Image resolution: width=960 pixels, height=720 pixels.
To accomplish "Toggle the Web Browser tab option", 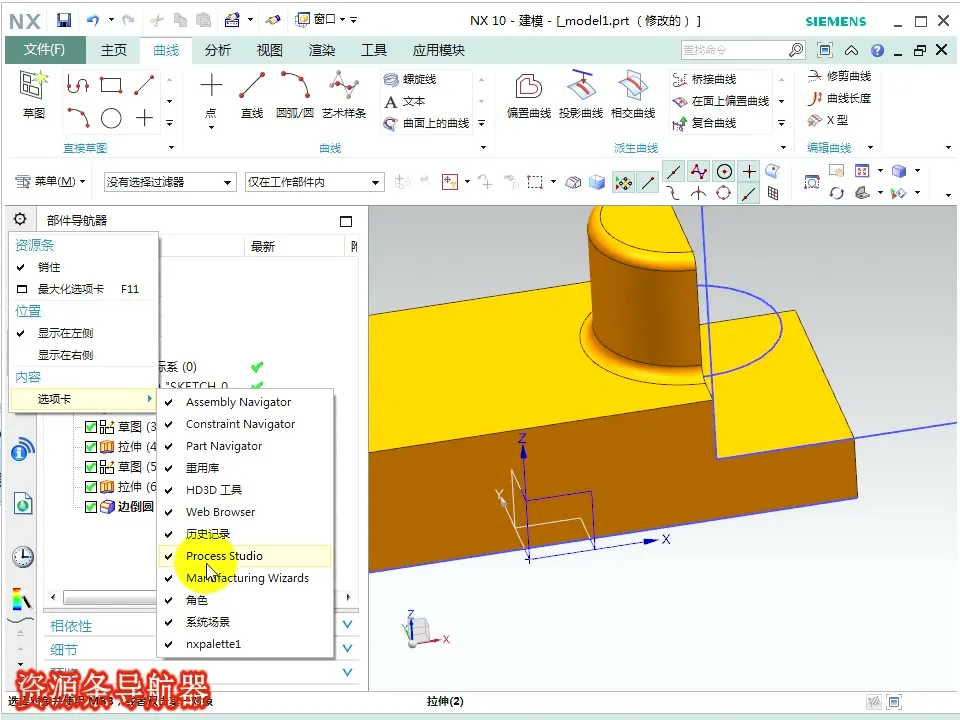I will coord(220,512).
